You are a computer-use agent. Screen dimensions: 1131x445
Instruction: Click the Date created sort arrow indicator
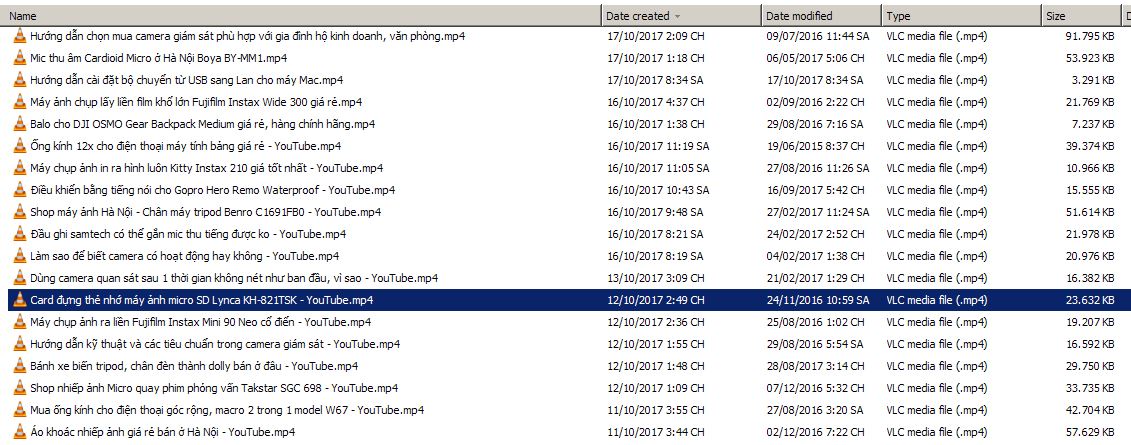click(x=677, y=16)
